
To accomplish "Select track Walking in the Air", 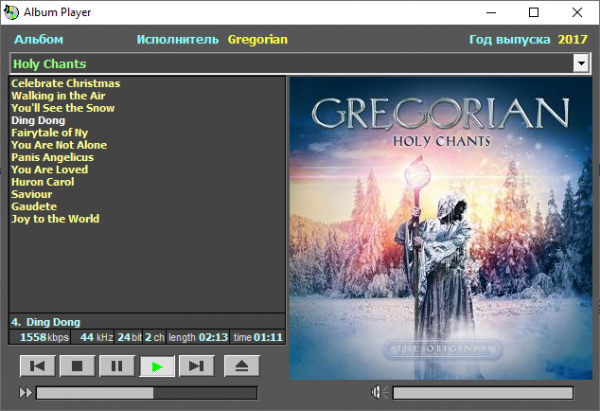I will pos(58,96).
